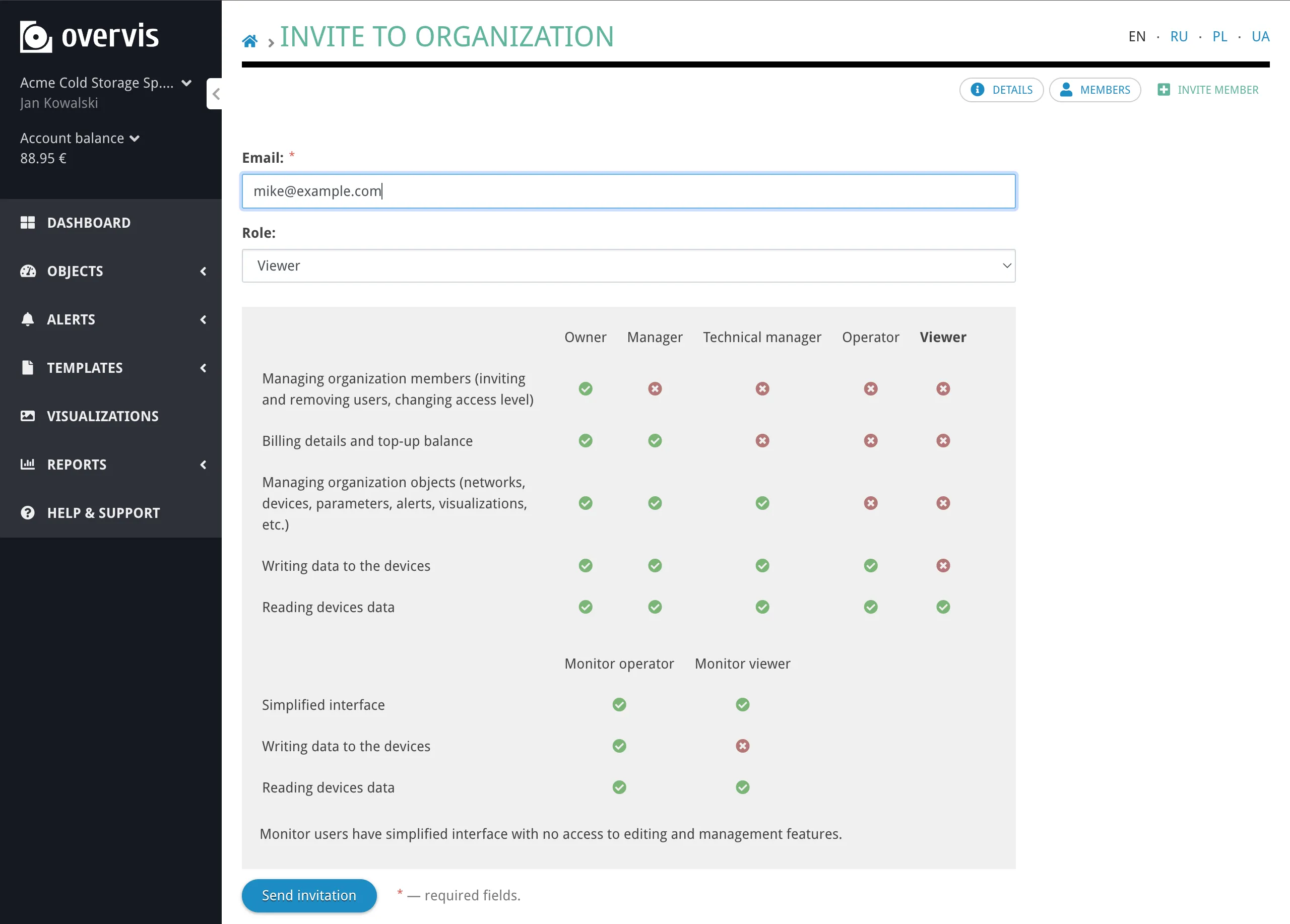Click Monitor viewer checkmark for Reading devices data

[x=742, y=787]
